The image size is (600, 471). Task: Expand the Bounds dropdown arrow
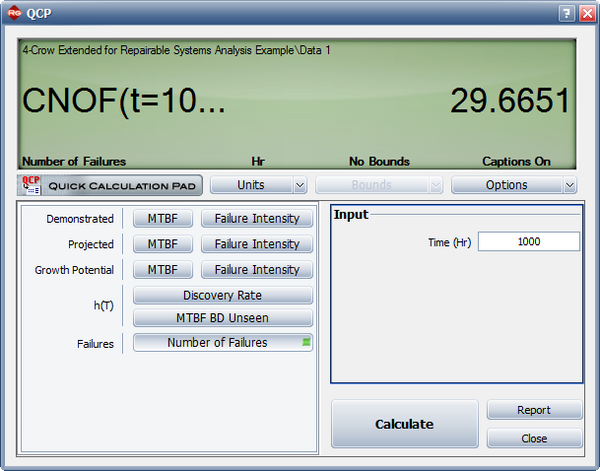tap(434, 185)
